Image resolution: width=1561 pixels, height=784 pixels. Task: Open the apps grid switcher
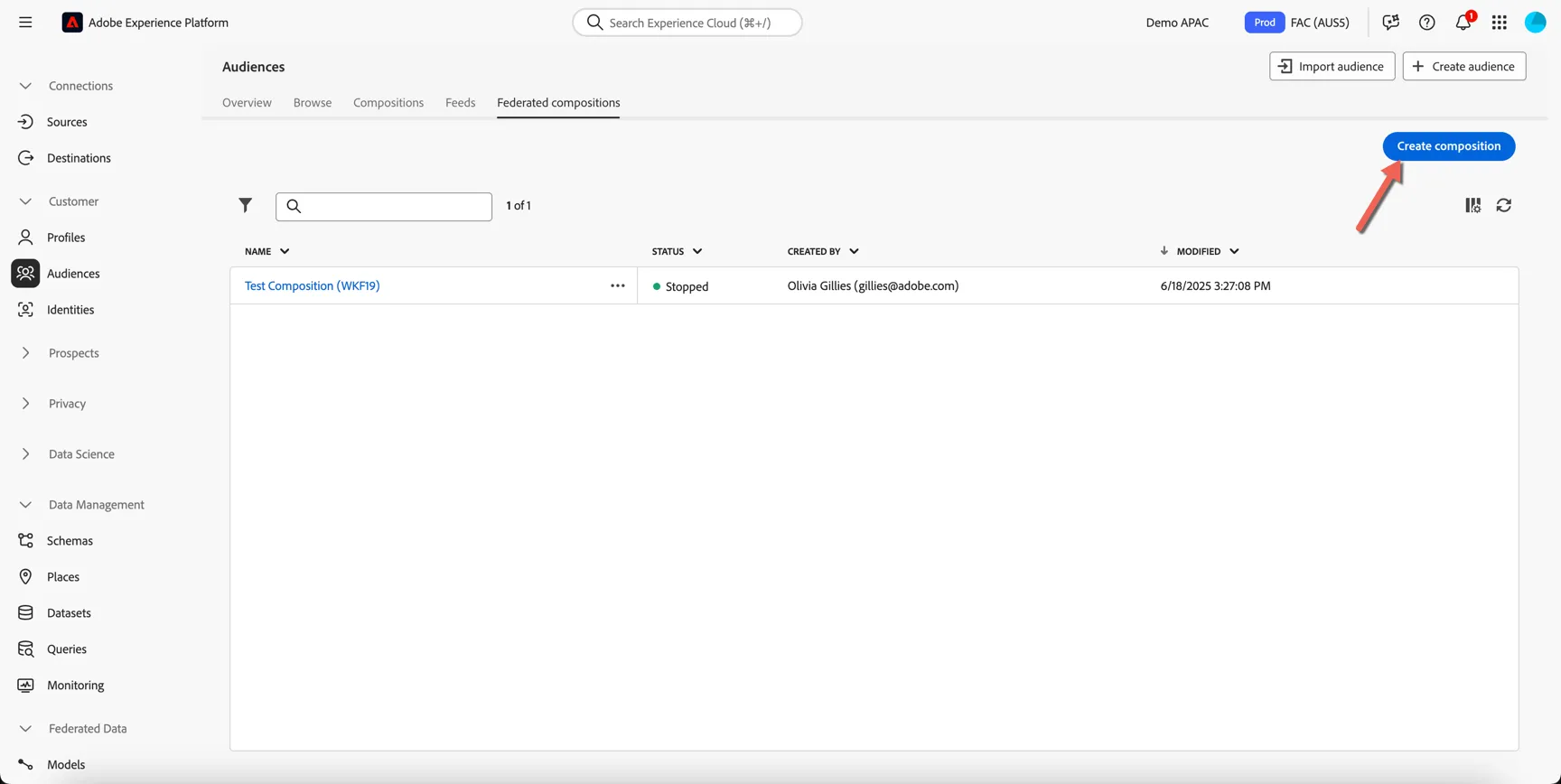tap(1500, 23)
